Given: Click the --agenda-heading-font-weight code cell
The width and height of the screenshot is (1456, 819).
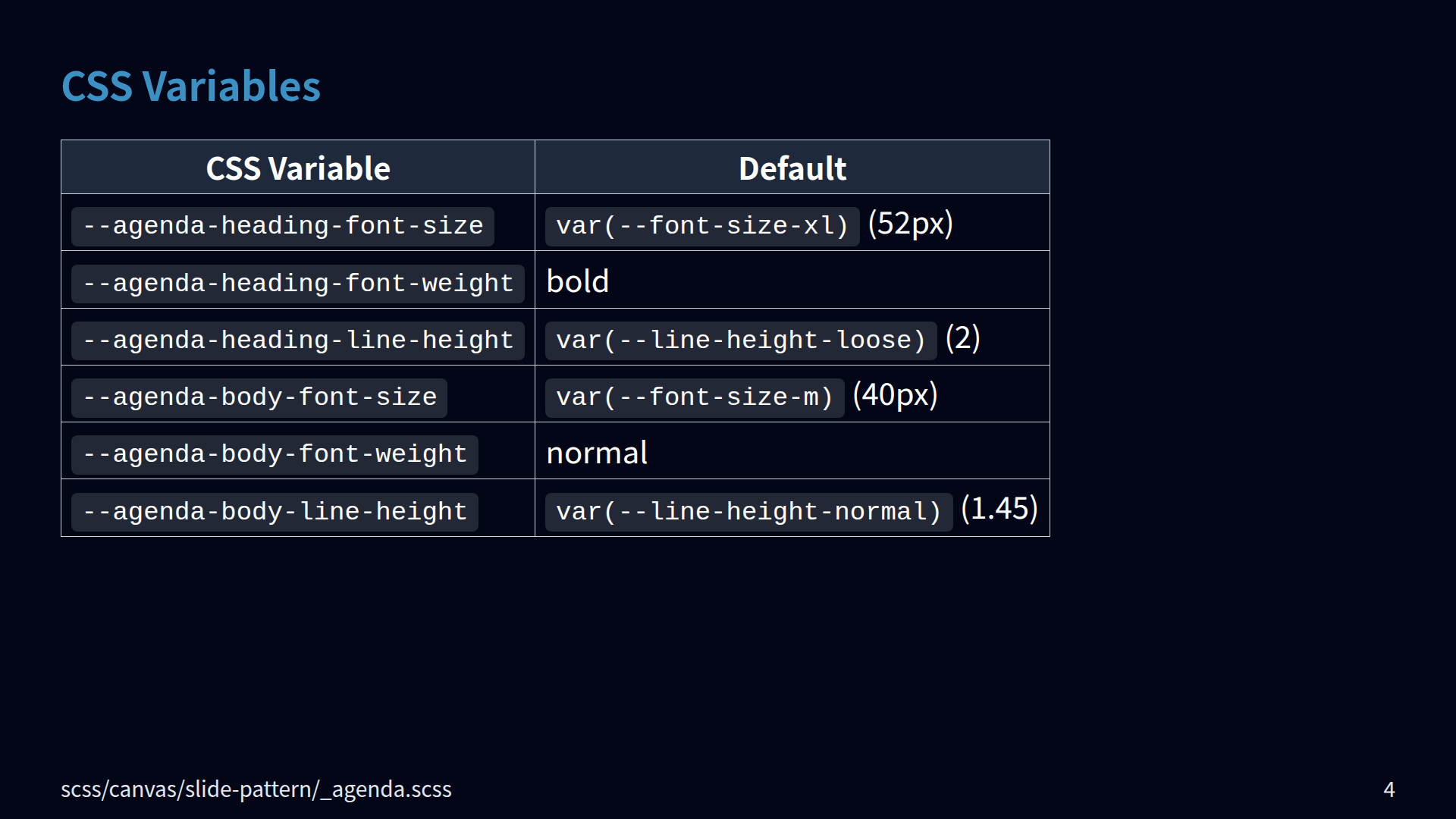Looking at the screenshot, I should pyautogui.click(x=297, y=284).
